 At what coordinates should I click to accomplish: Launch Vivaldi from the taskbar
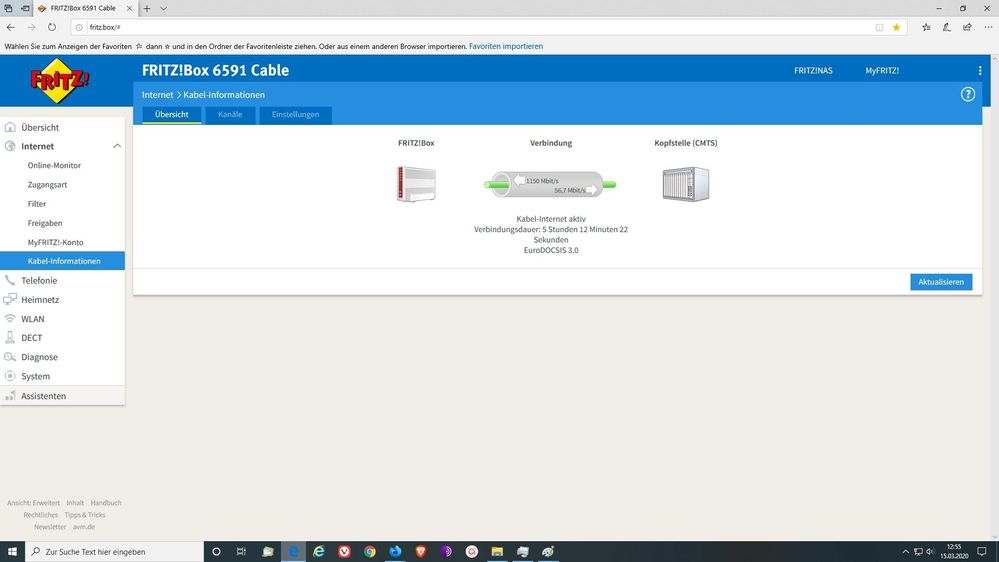click(344, 551)
